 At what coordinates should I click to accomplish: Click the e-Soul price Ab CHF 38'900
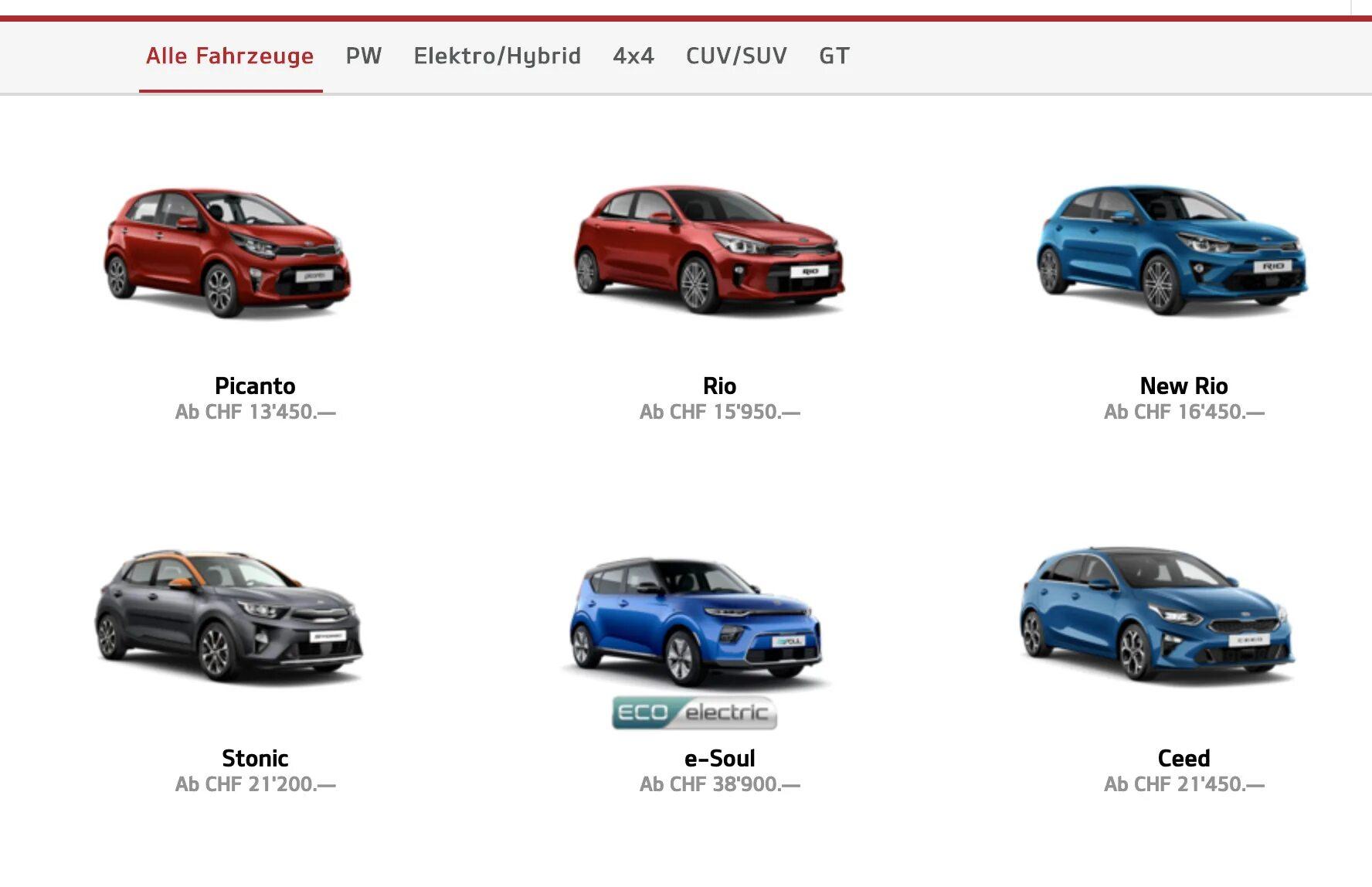click(x=719, y=784)
